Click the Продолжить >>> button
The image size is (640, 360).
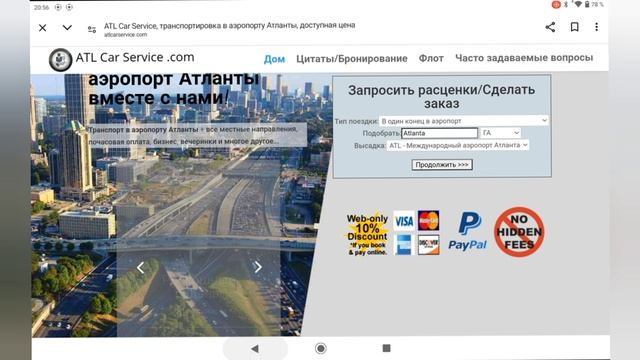[x=442, y=164]
